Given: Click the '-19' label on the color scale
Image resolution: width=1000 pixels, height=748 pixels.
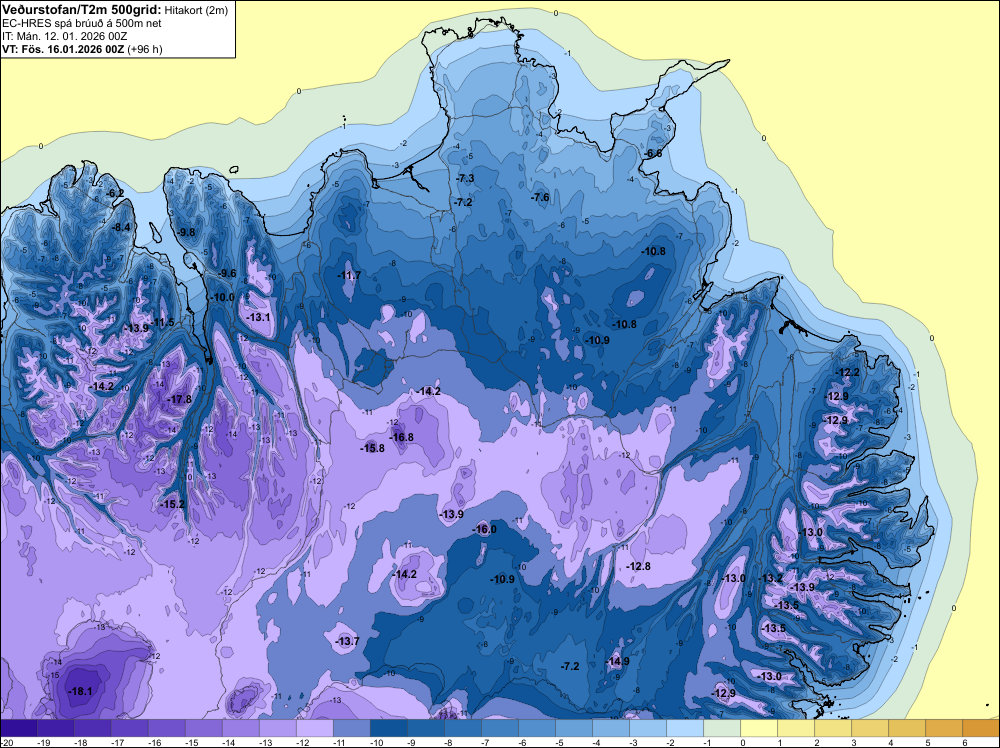Looking at the screenshot, I should [43, 742].
